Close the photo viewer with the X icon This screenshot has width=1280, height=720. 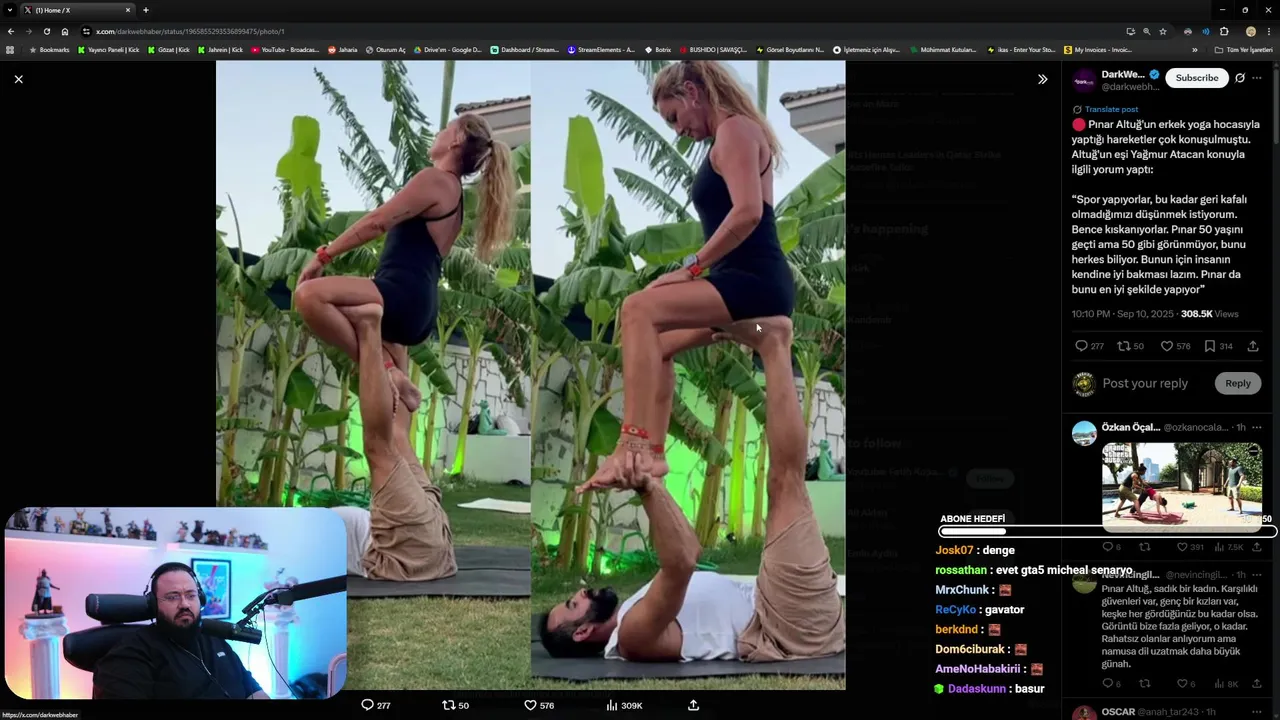[x=18, y=79]
